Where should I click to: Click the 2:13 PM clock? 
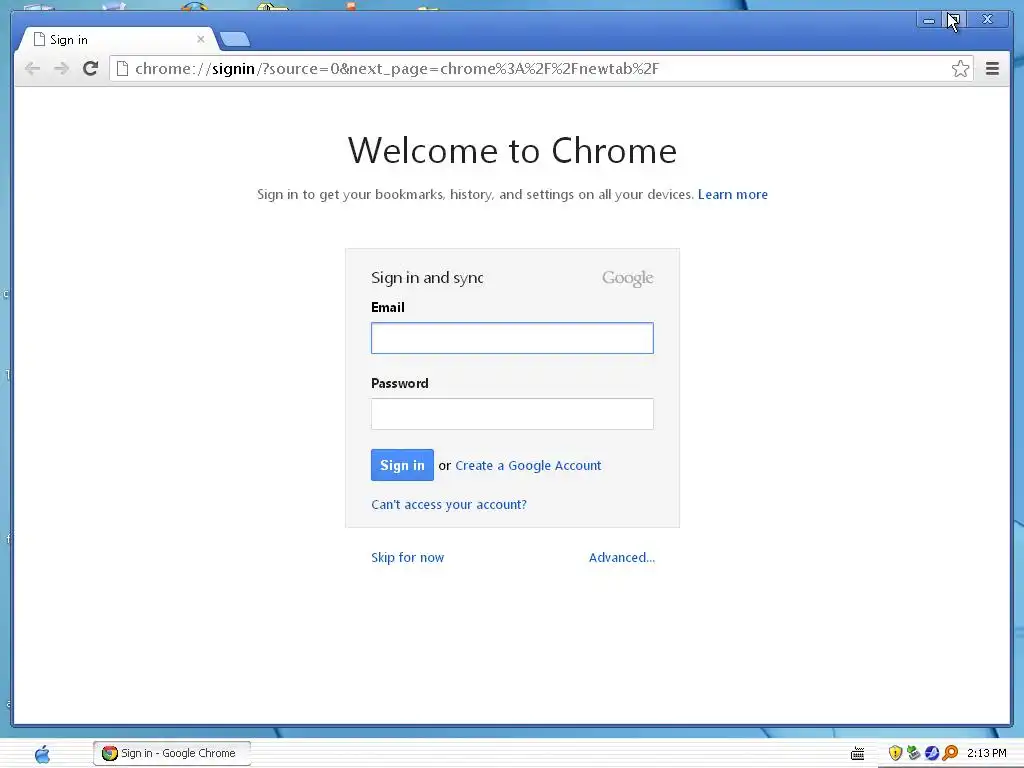coord(987,753)
